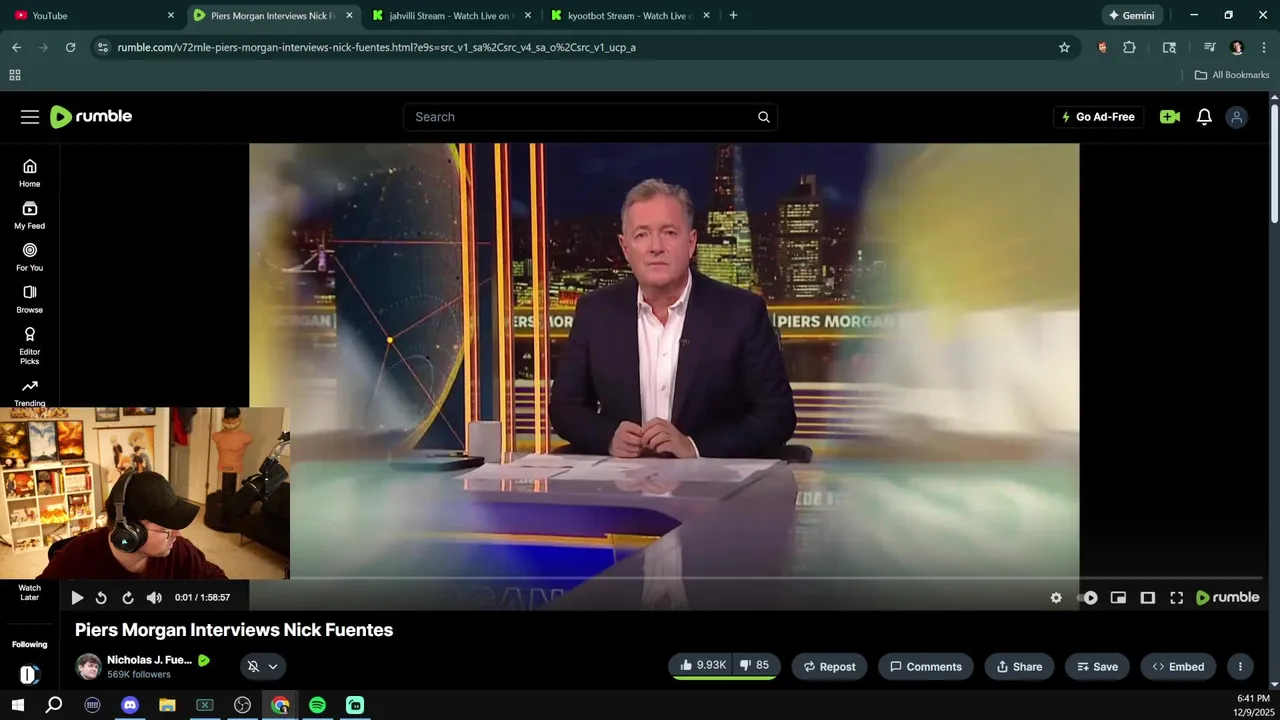The width and height of the screenshot is (1280, 720).
Task: Open Gemini in Chrome
Action: [x=1131, y=16]
